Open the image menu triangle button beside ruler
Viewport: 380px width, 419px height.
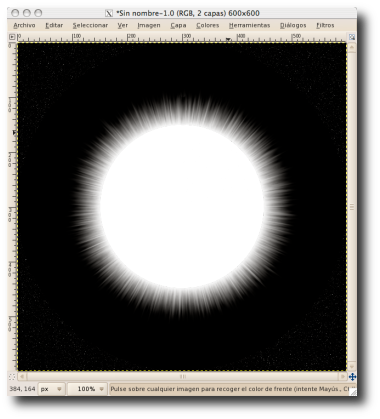point(12,37)
